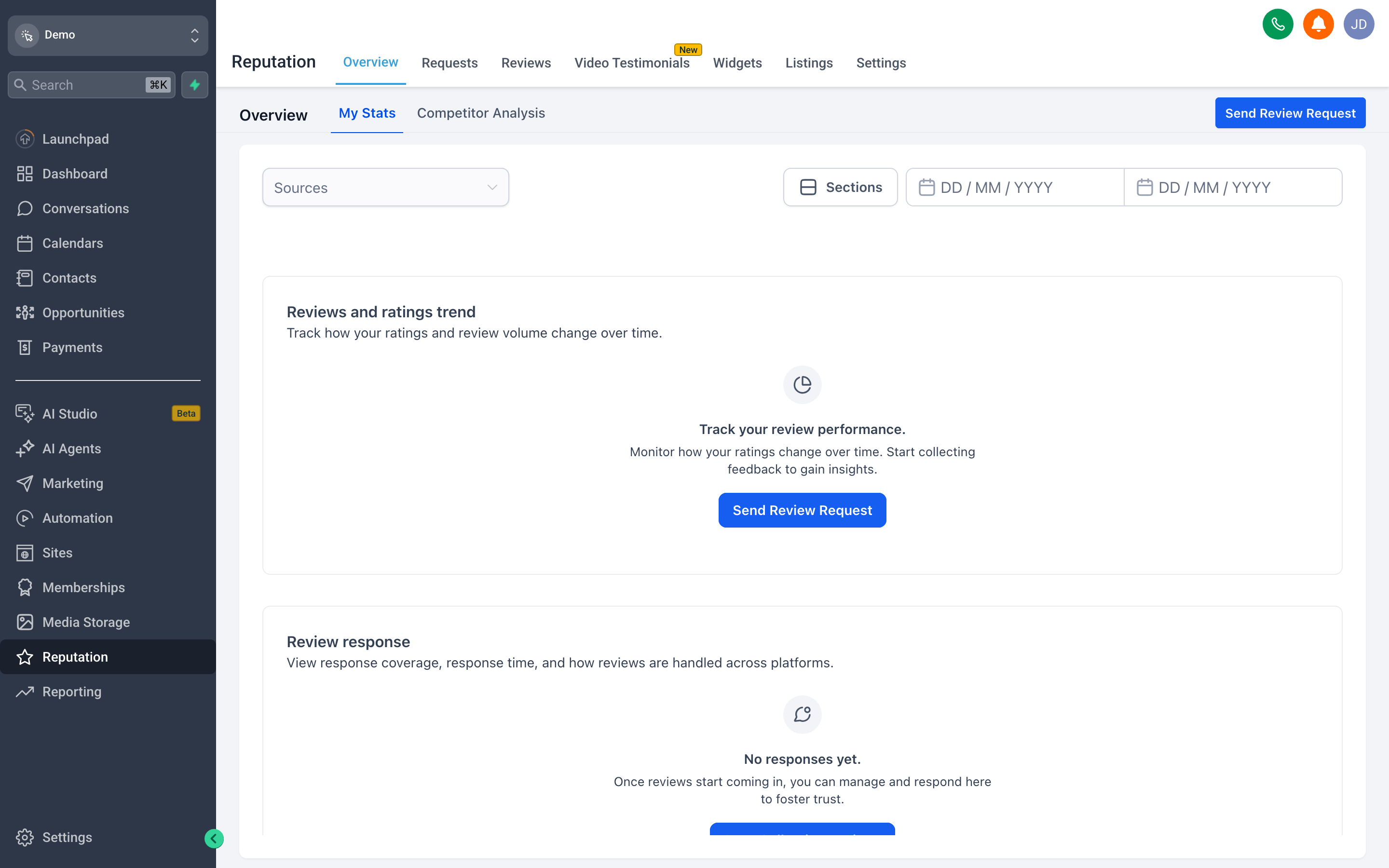Open the Reputation Settings tab
This screenshot has height=868, width=1389.
(881, 63)
